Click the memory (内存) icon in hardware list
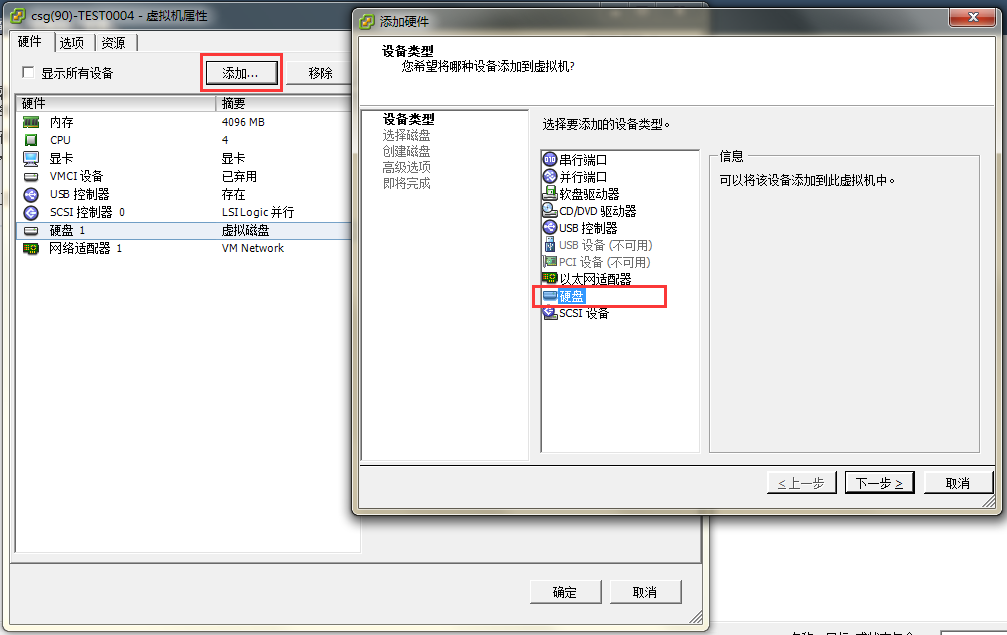Viewport: 1007px width, 635px height. [x=31, y=122]
